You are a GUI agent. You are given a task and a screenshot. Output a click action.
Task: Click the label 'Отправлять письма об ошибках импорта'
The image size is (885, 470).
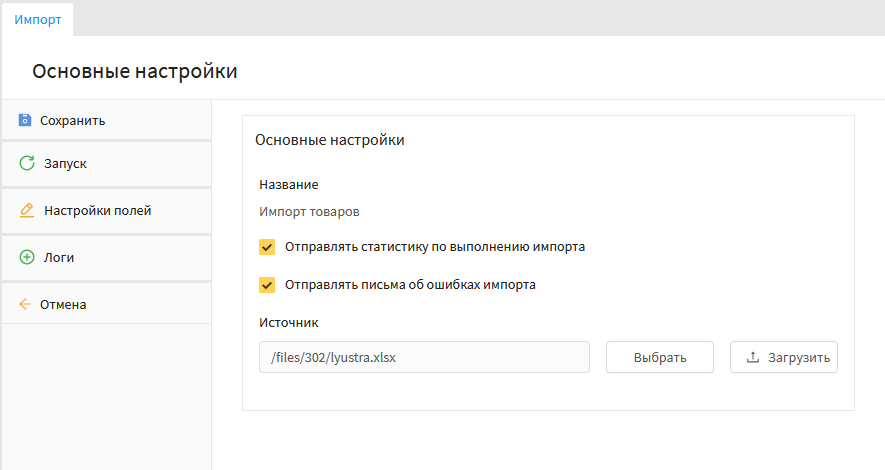[410, 284]
